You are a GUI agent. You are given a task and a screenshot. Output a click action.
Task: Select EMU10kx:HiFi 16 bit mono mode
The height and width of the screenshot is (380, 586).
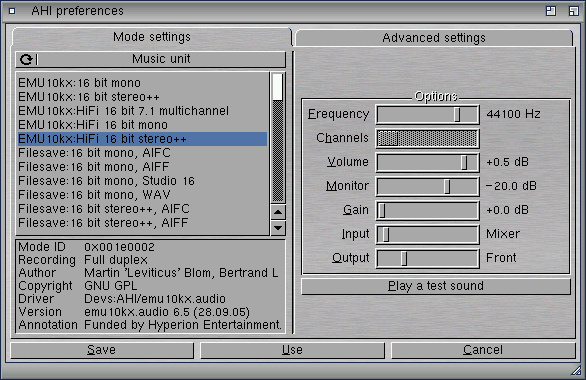click(142, 125)
